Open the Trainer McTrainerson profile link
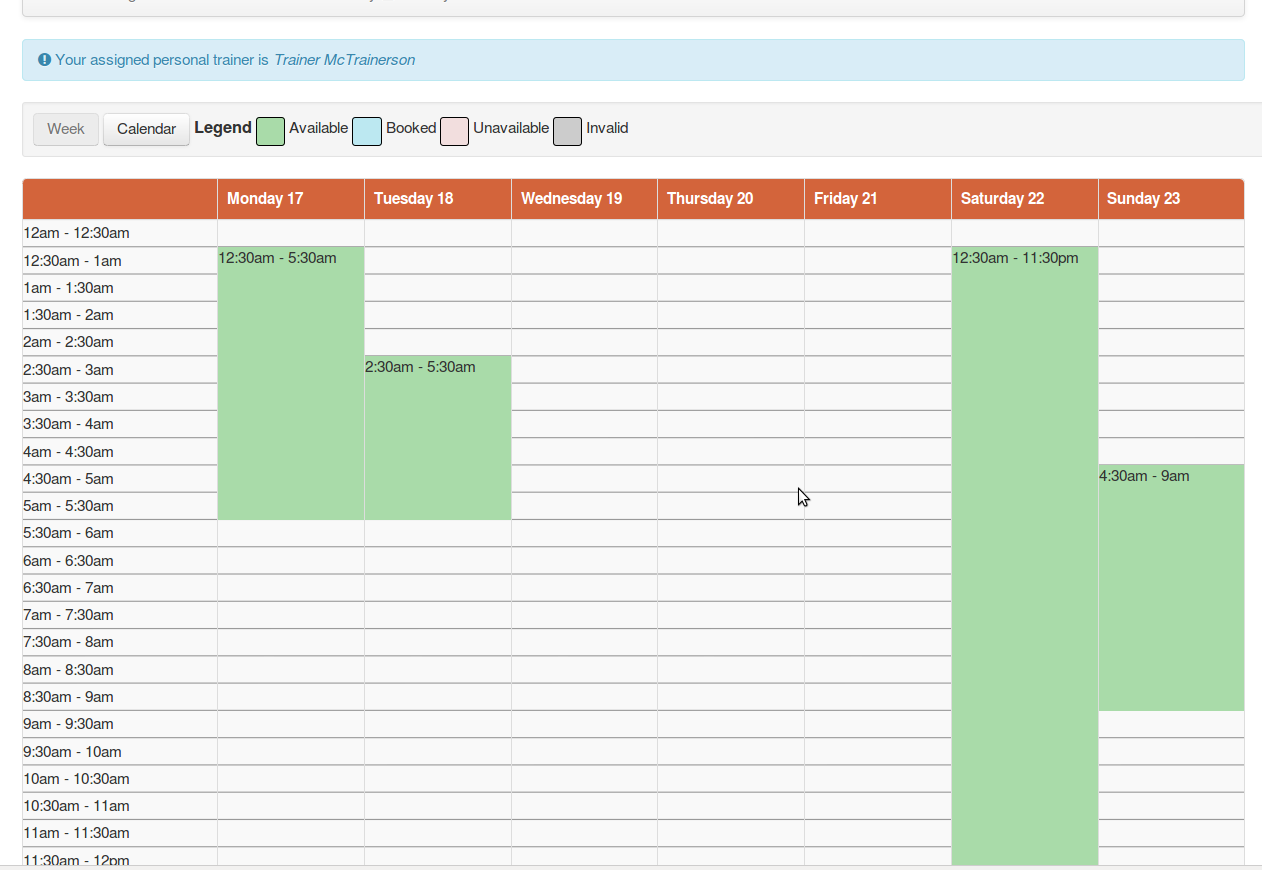 tap(344, 60)
